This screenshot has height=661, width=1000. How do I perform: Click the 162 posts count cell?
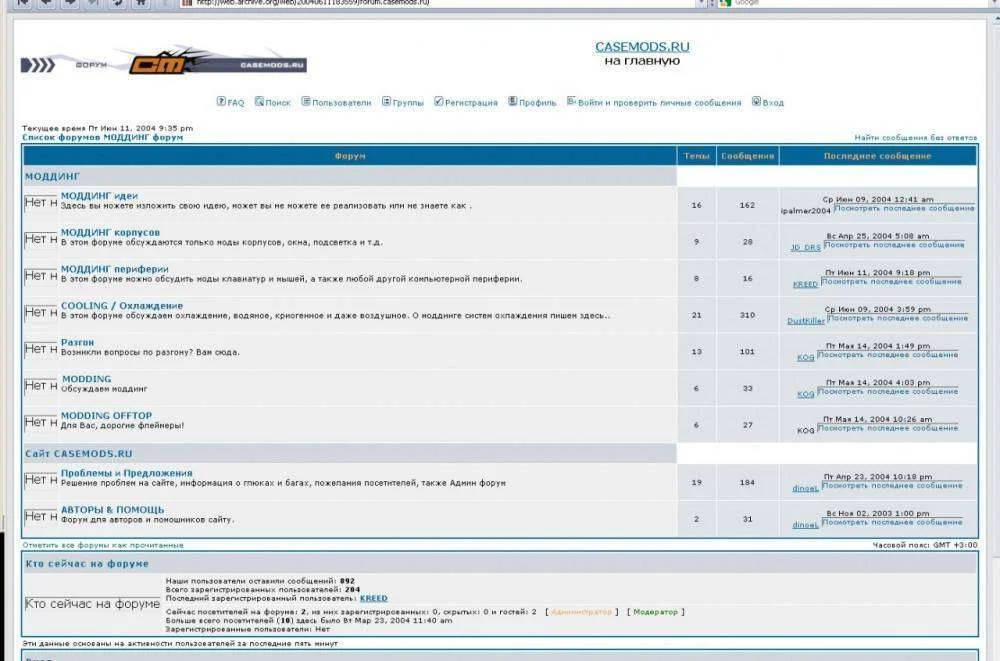747,205
